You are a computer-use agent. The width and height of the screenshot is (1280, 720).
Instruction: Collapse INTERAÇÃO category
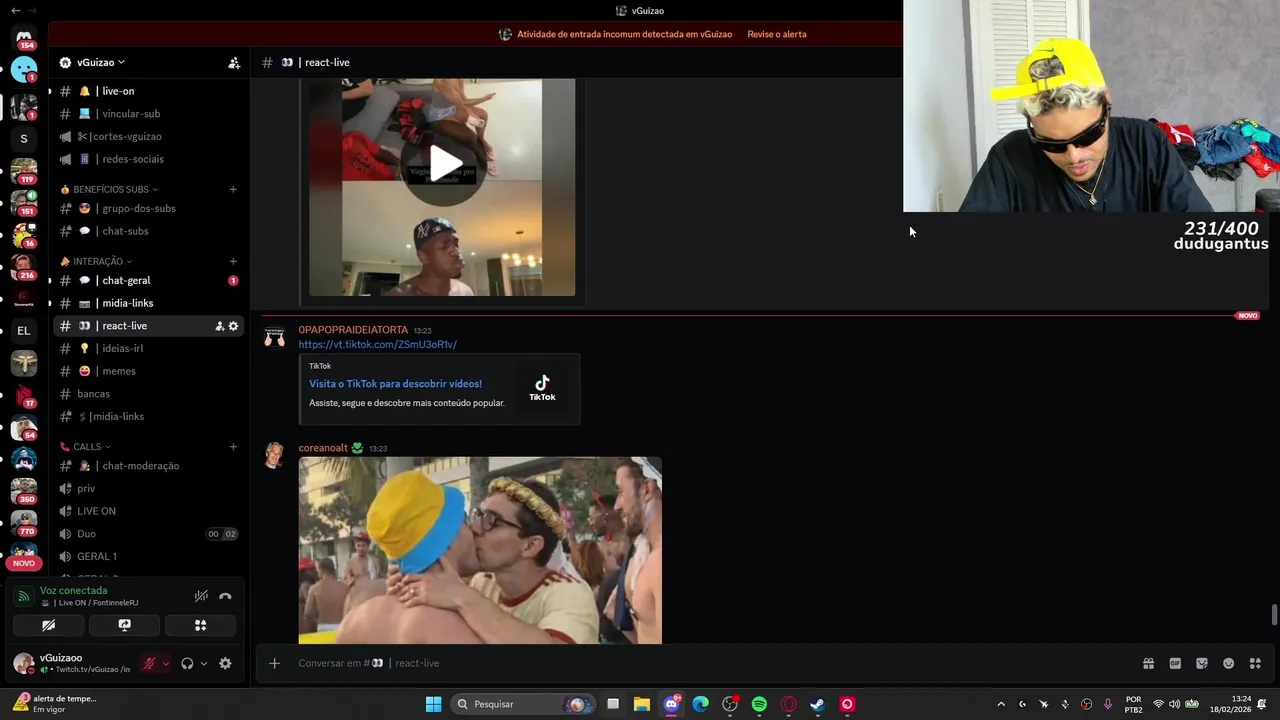97,261
